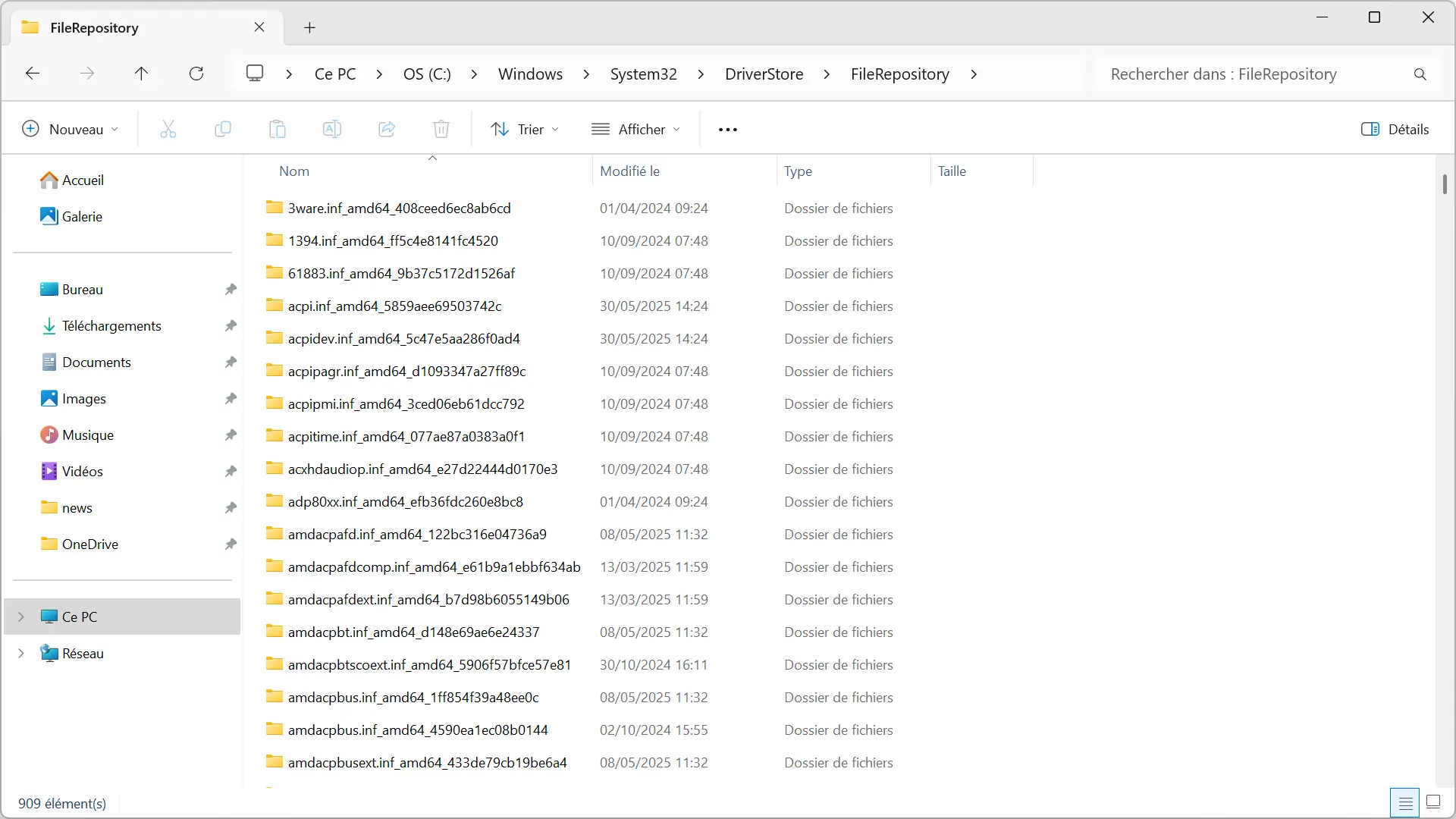The width and height of the screenshot is (1456, 819).
Task: Go to Windows in the breadcrumb
Action: tap(531, 74)
